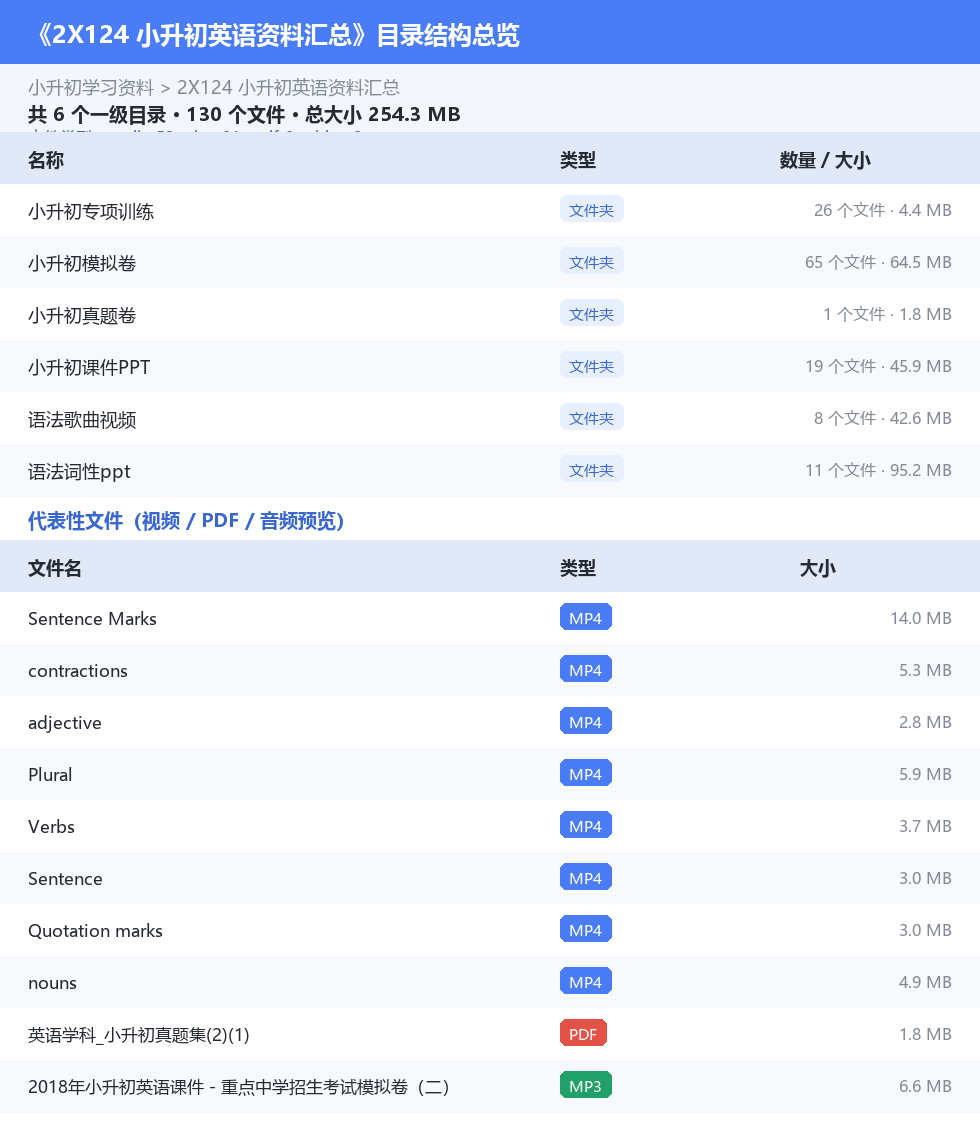The image size is (980, 1144).
Task: Click the green MP3 badge
Action: pyautogui.click(x=586, y=1086)
